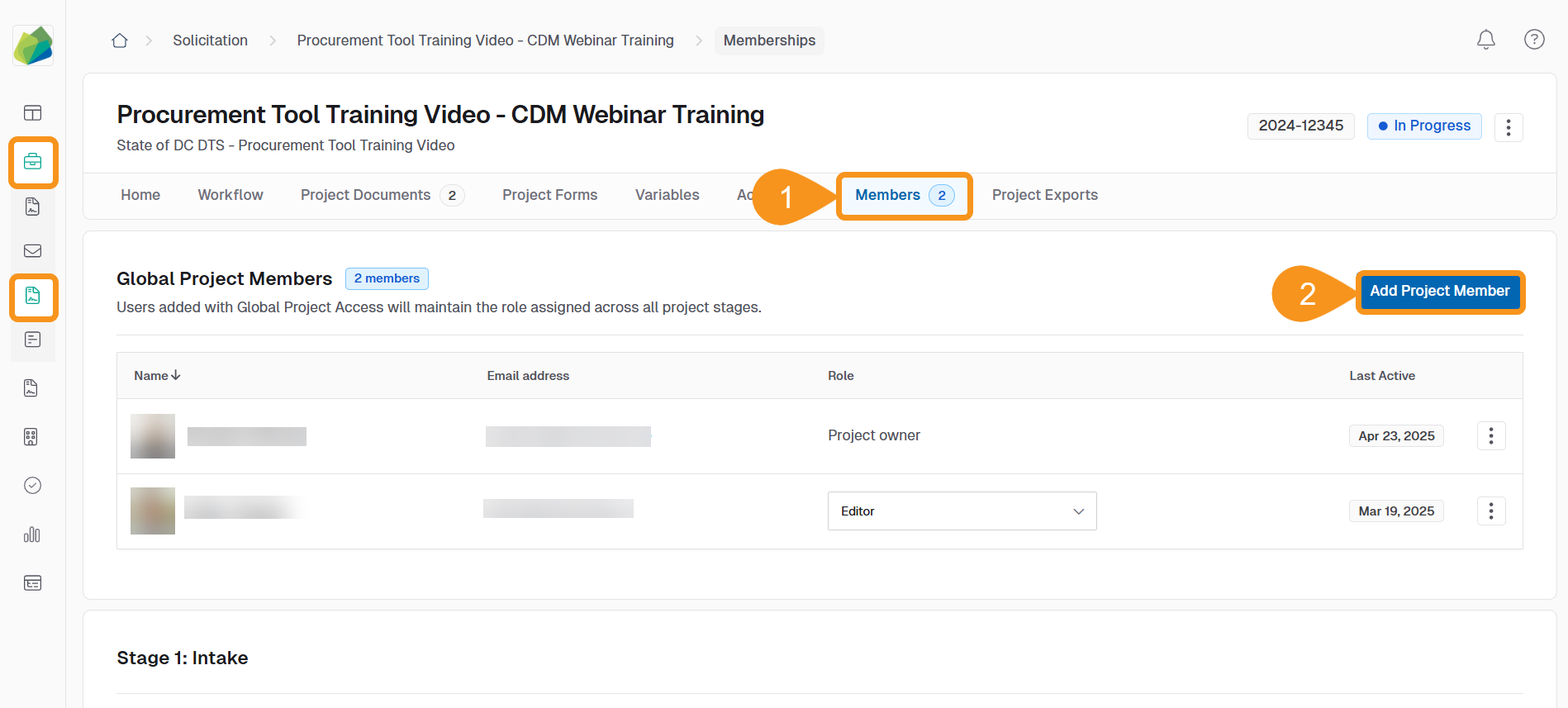The height and width of the screenshot is (708, 1568).
Task: Open the checkmark circle sidebar icon
Action: [32, 486]
